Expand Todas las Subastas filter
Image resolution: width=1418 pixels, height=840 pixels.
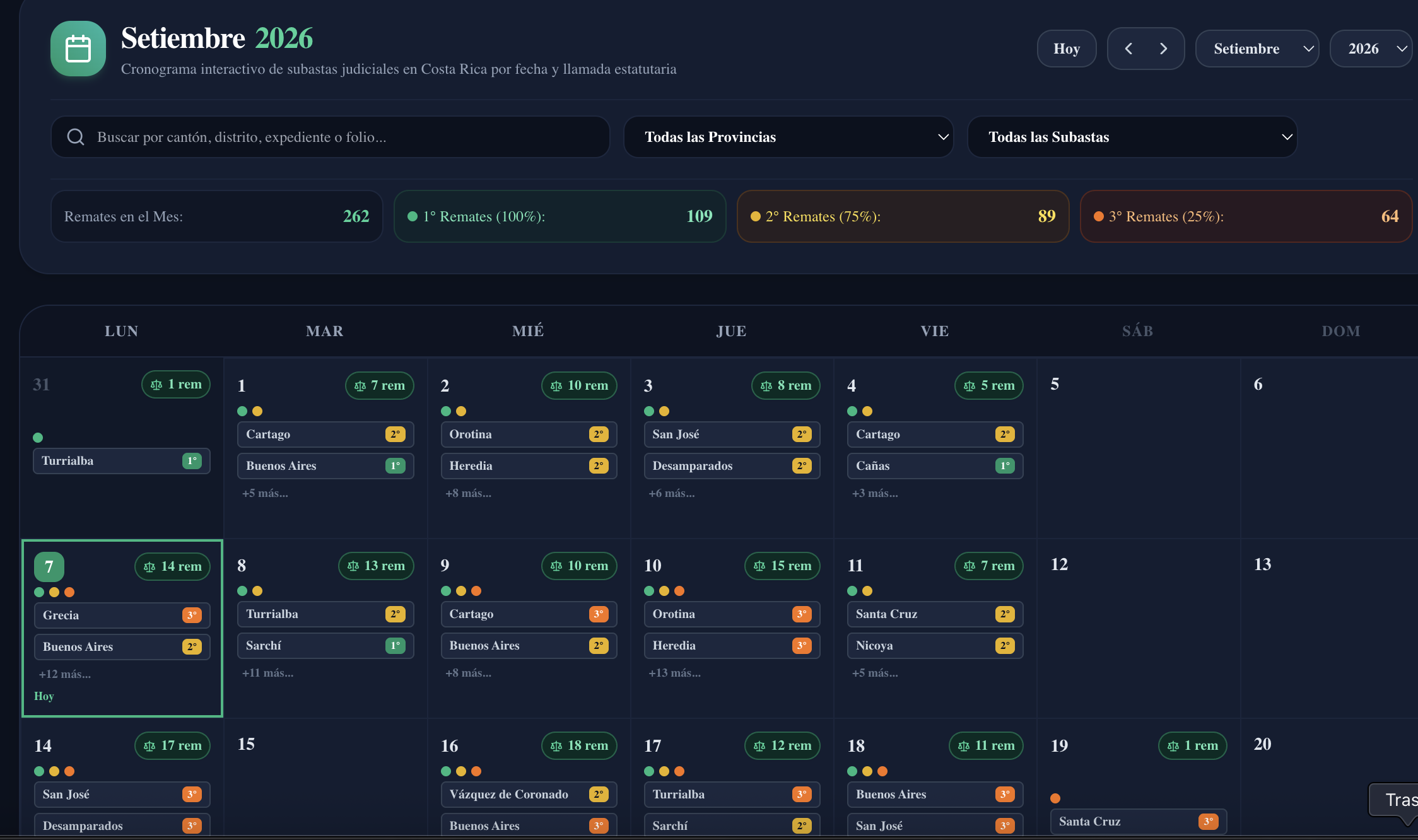click(1132, 137)
